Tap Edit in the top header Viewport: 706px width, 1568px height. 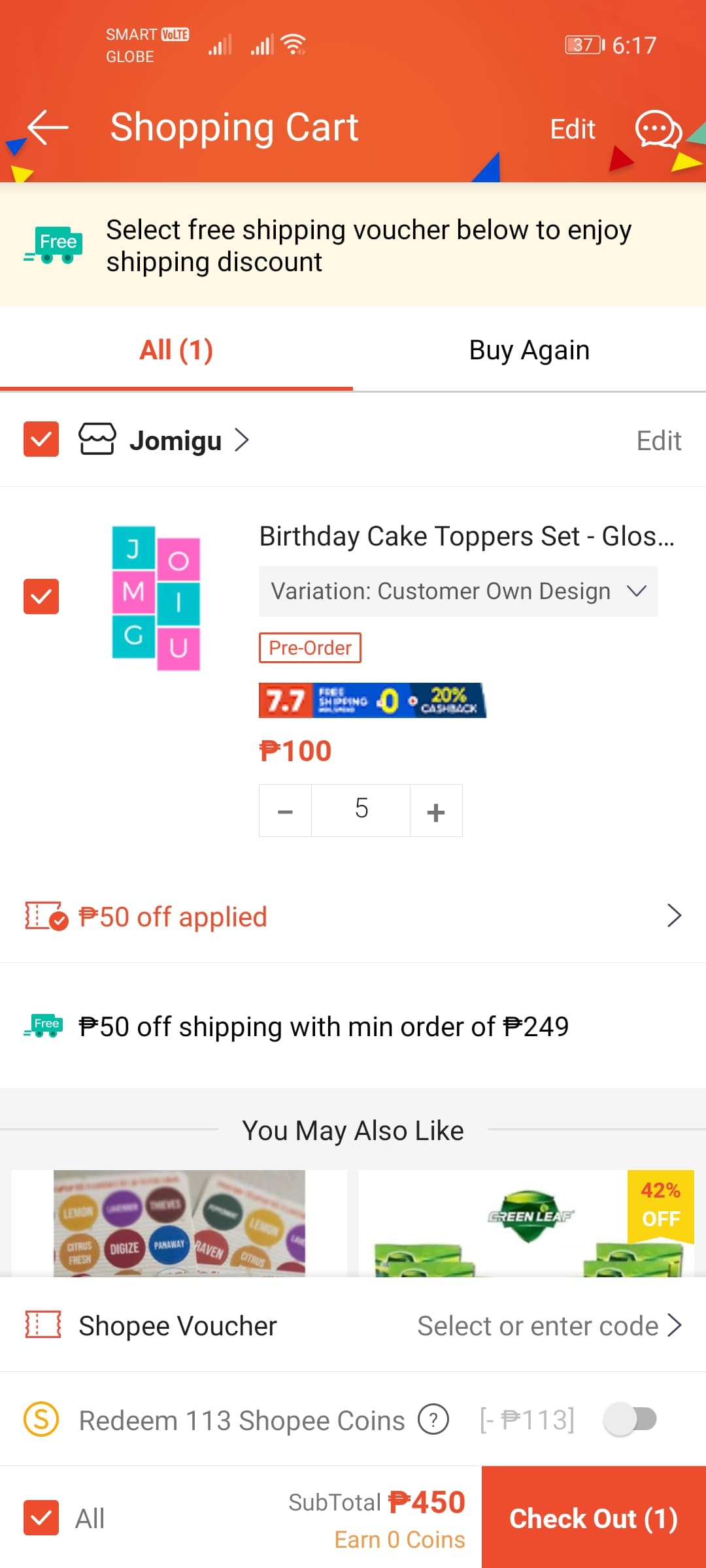point(572,129)
